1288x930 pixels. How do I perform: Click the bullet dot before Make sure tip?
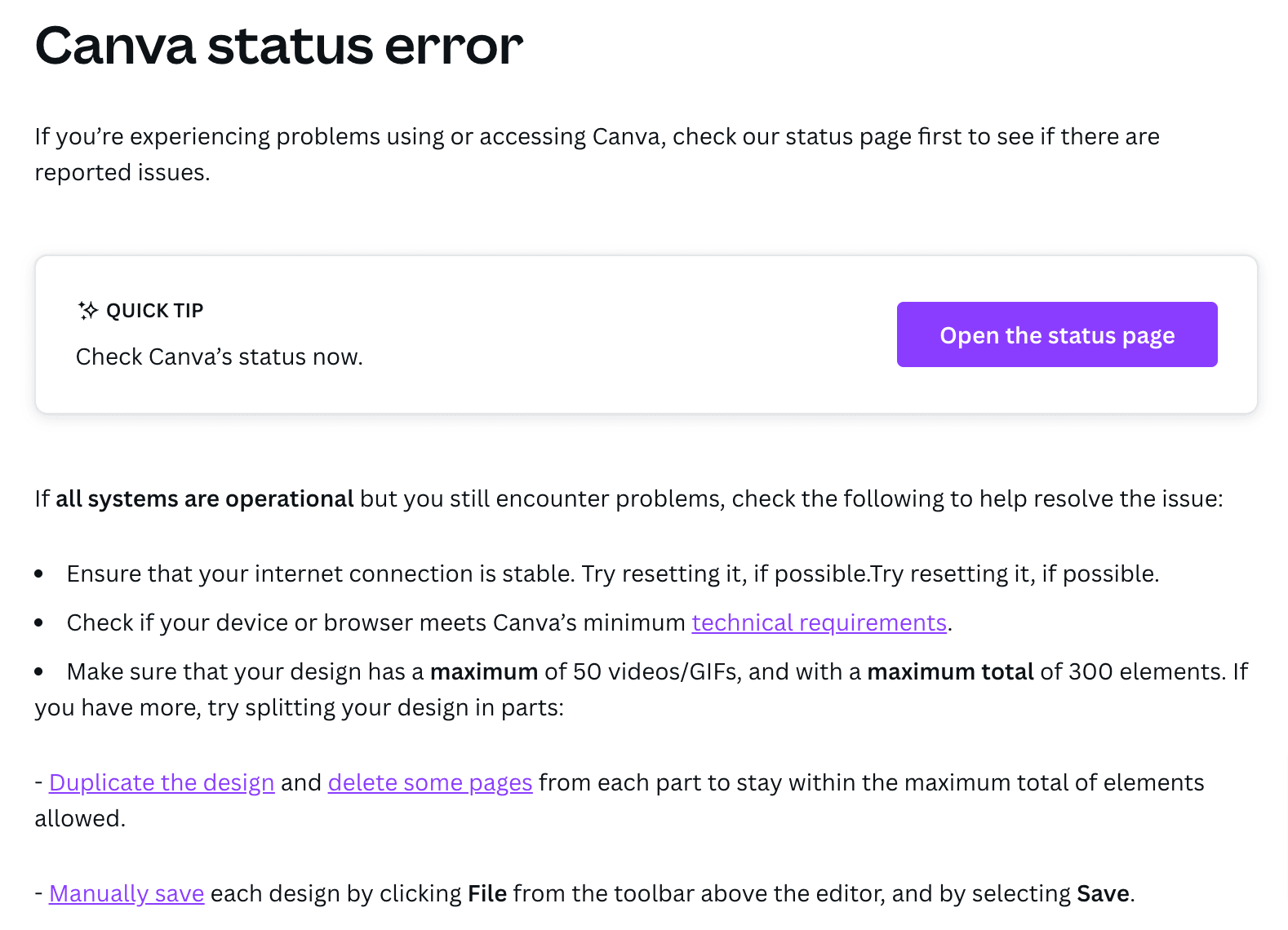coord(39,672)
